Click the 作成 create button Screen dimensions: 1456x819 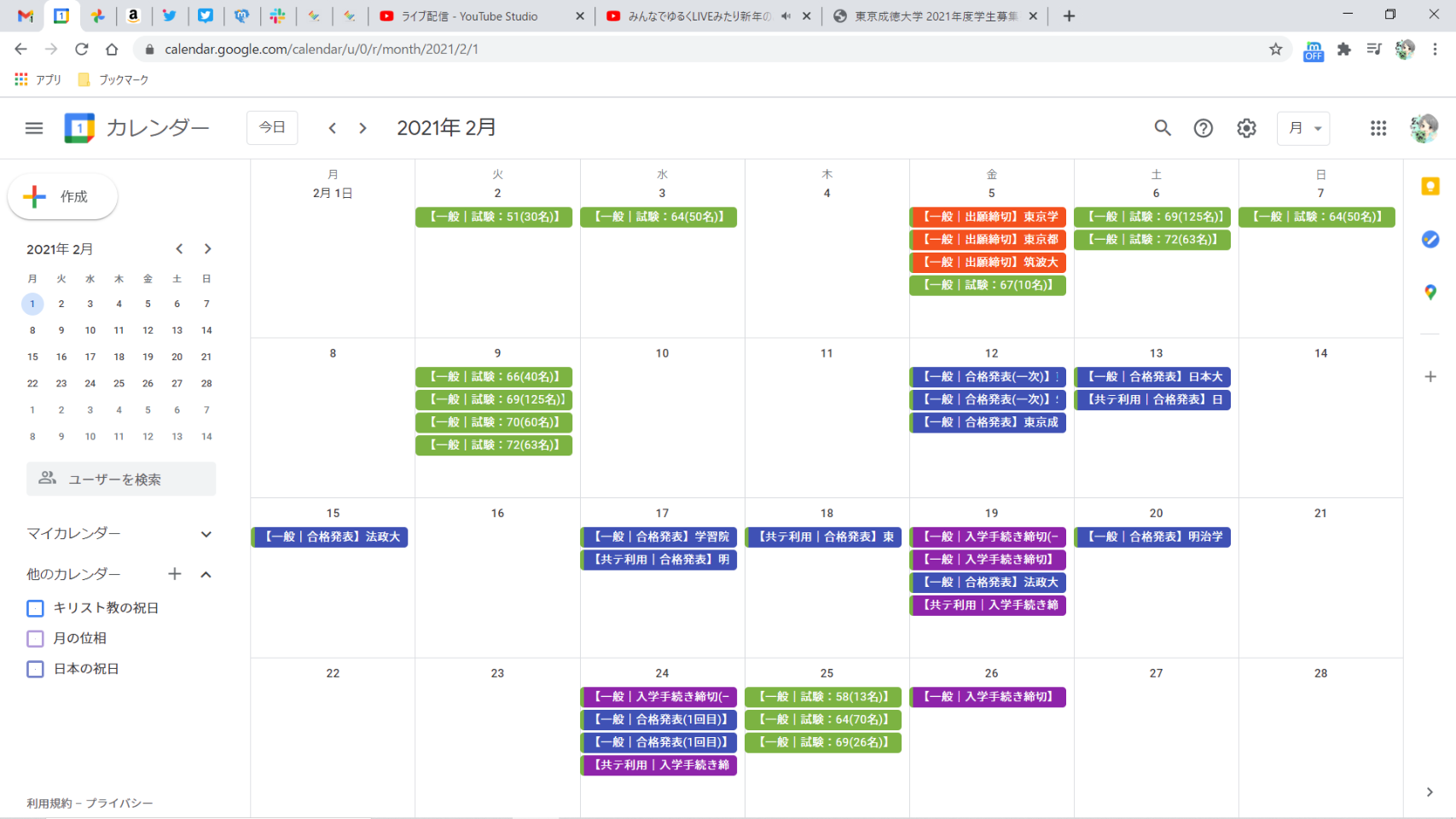62,197
